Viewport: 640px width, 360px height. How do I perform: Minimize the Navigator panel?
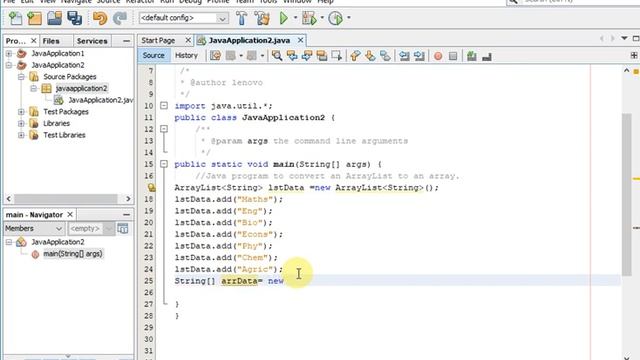tap(127, 215)
